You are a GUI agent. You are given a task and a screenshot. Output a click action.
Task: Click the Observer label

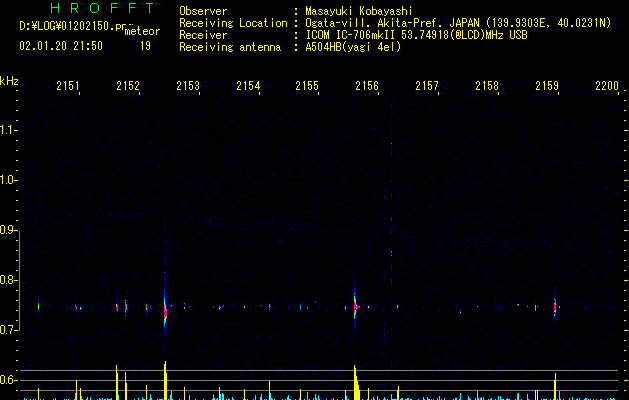[203, 11]
